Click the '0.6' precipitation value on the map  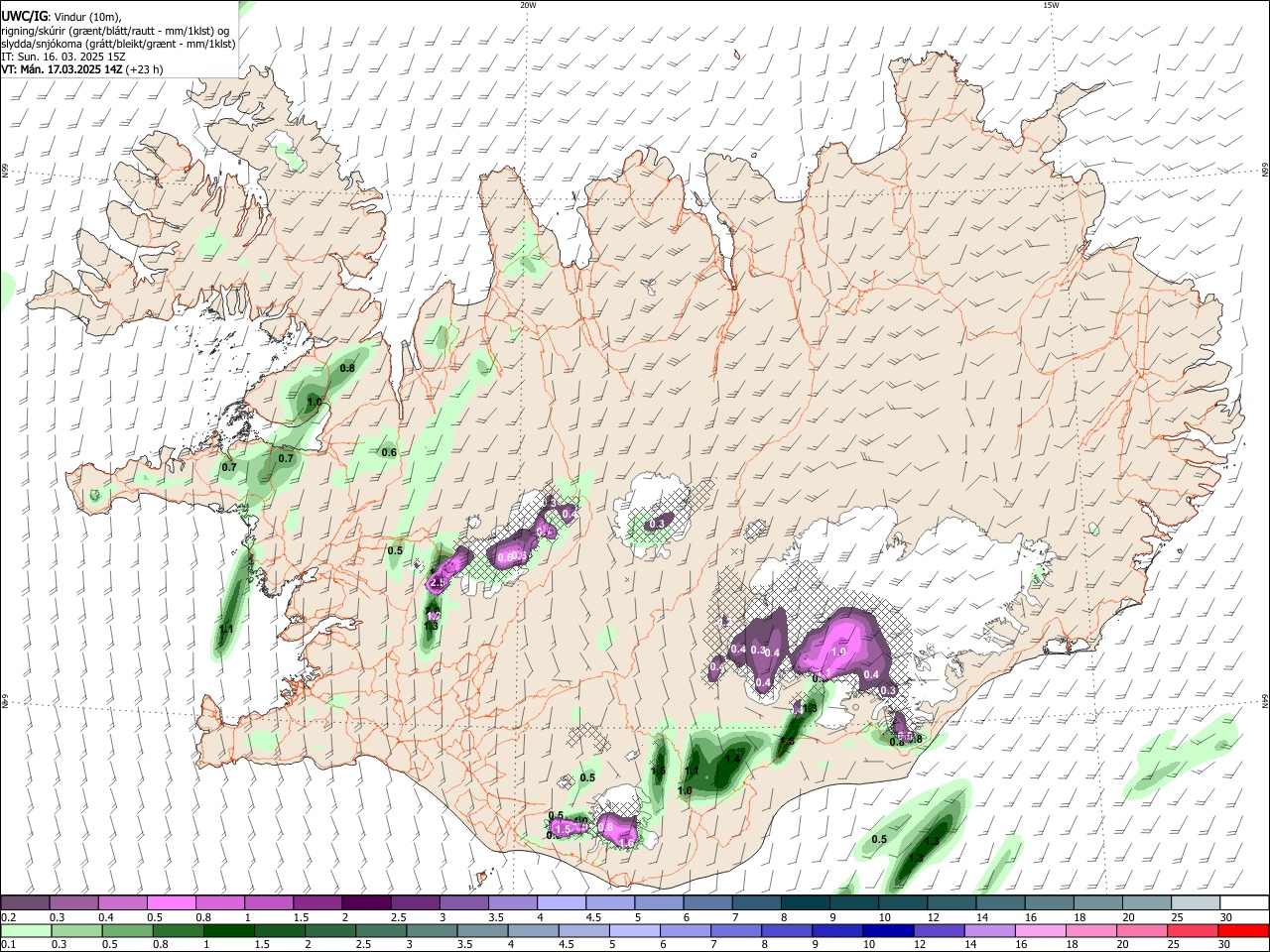389,452
